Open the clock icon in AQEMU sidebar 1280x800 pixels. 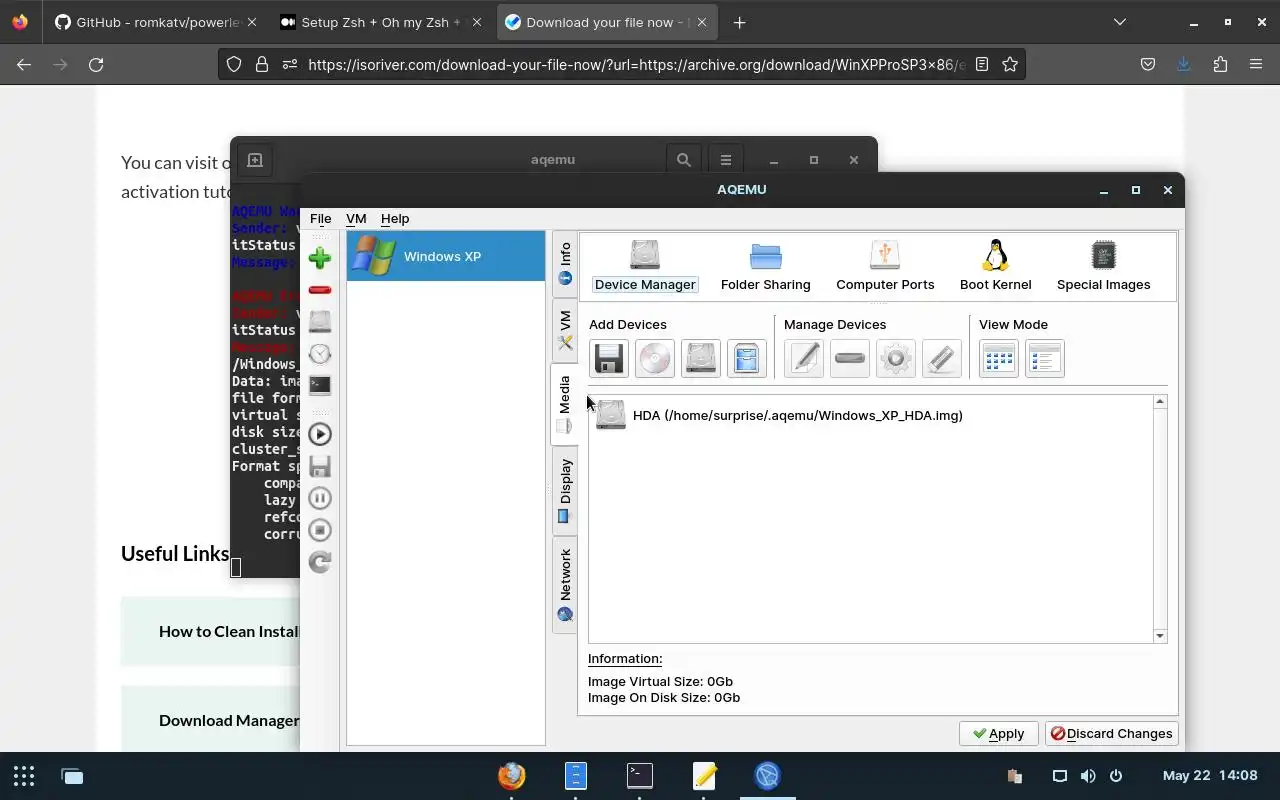click(320, 353)
